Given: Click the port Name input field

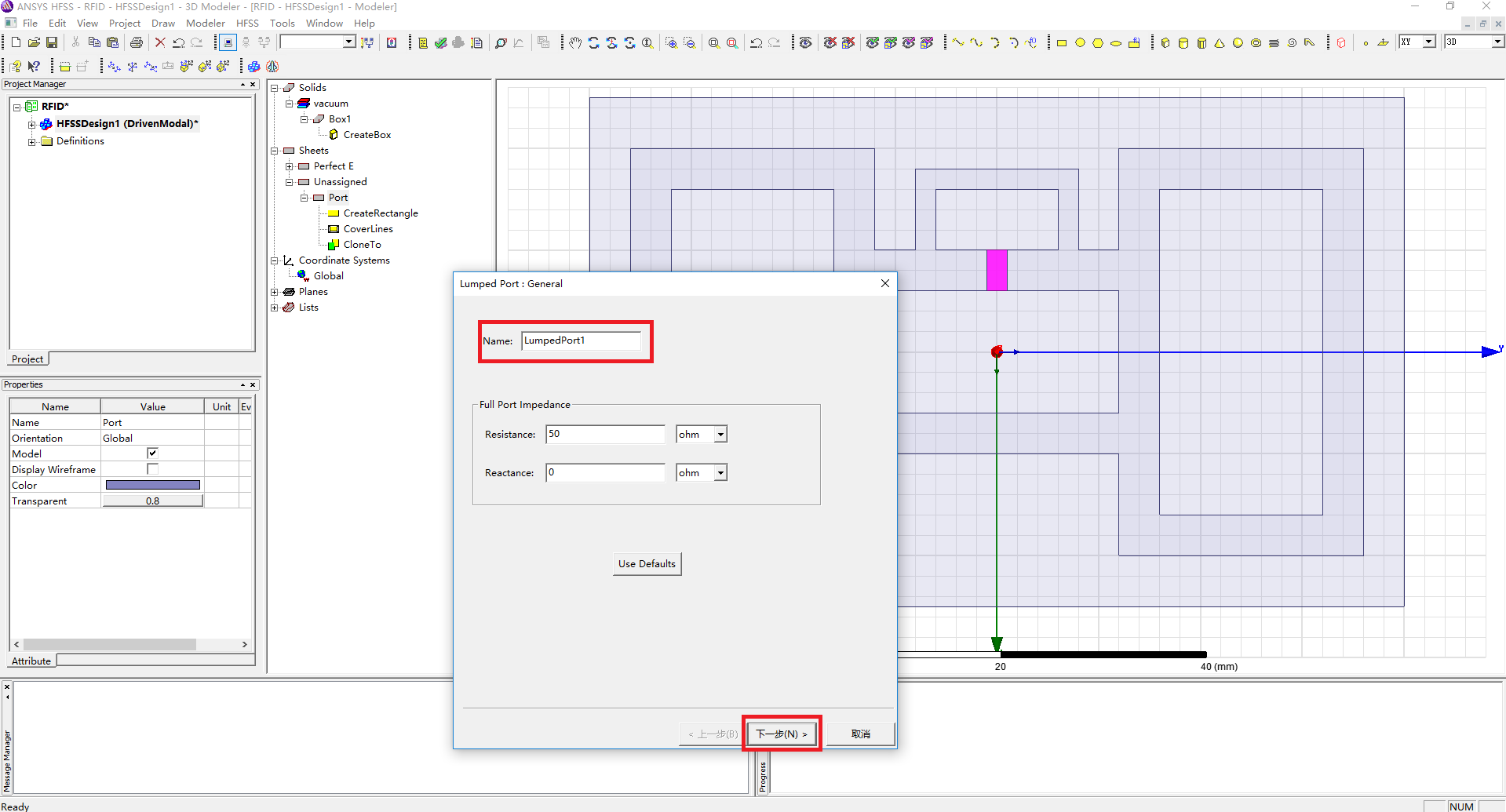Looking at the screenshot, I should tap(581, 340).
